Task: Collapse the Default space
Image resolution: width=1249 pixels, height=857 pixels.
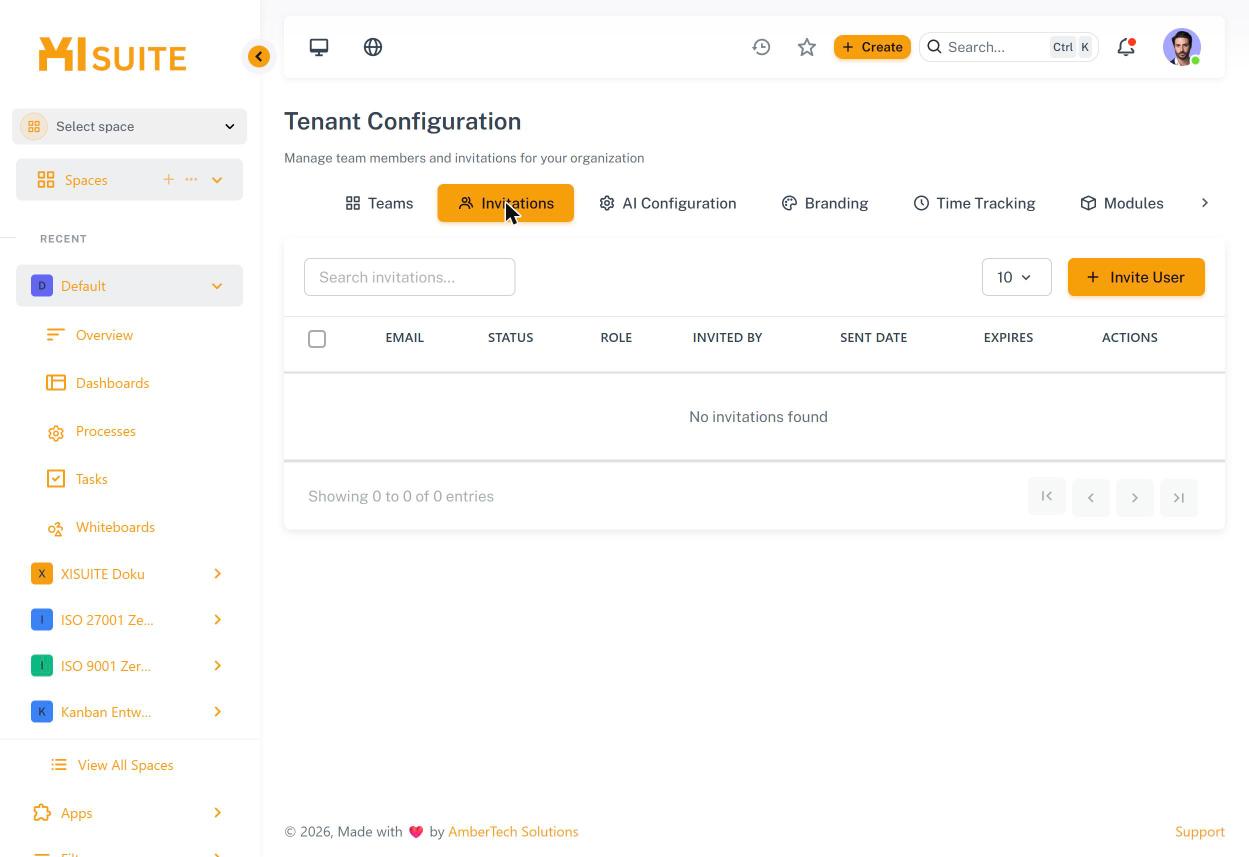Action: [x=217, y=286]
